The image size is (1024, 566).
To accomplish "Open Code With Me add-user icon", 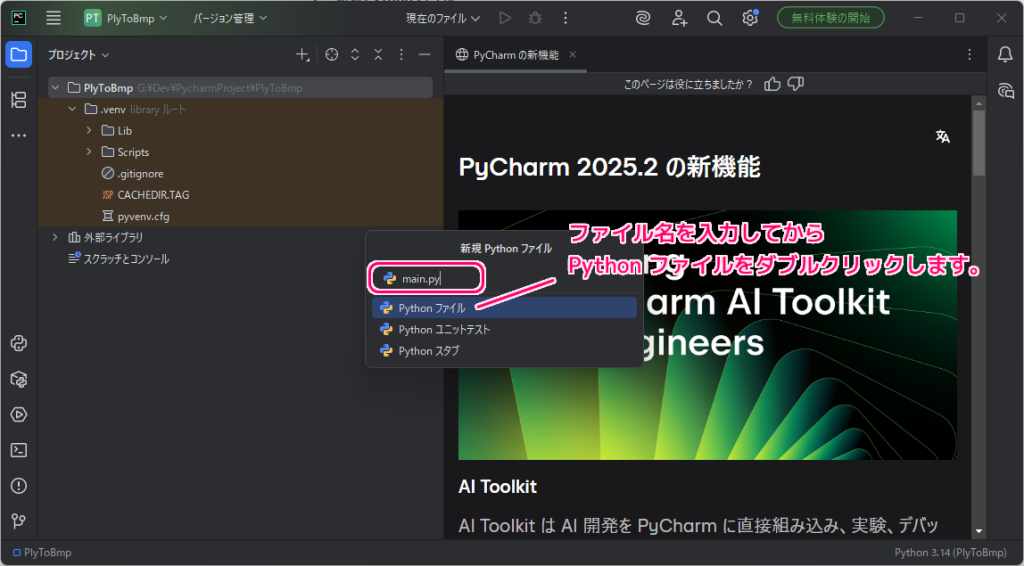I will click(679, 18).
